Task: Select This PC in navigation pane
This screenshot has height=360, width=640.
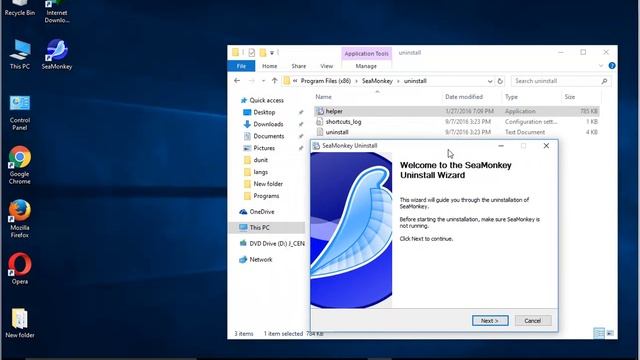Action: coord(267,228)
